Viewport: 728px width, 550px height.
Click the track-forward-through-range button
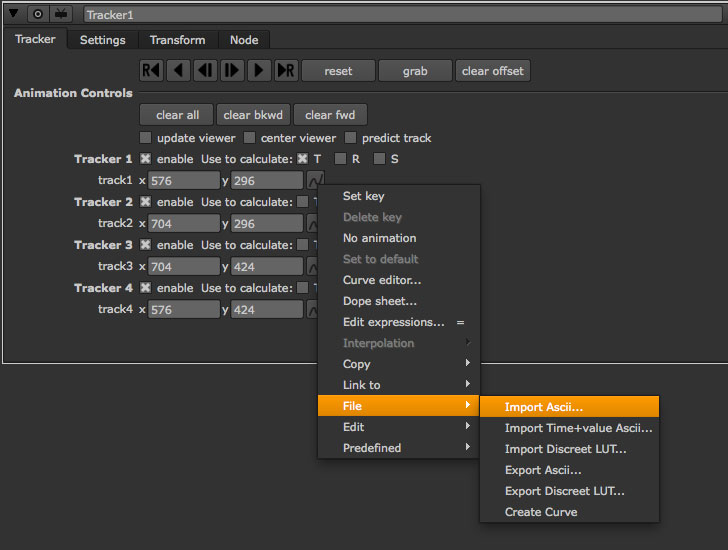click(x=286, y=71)
